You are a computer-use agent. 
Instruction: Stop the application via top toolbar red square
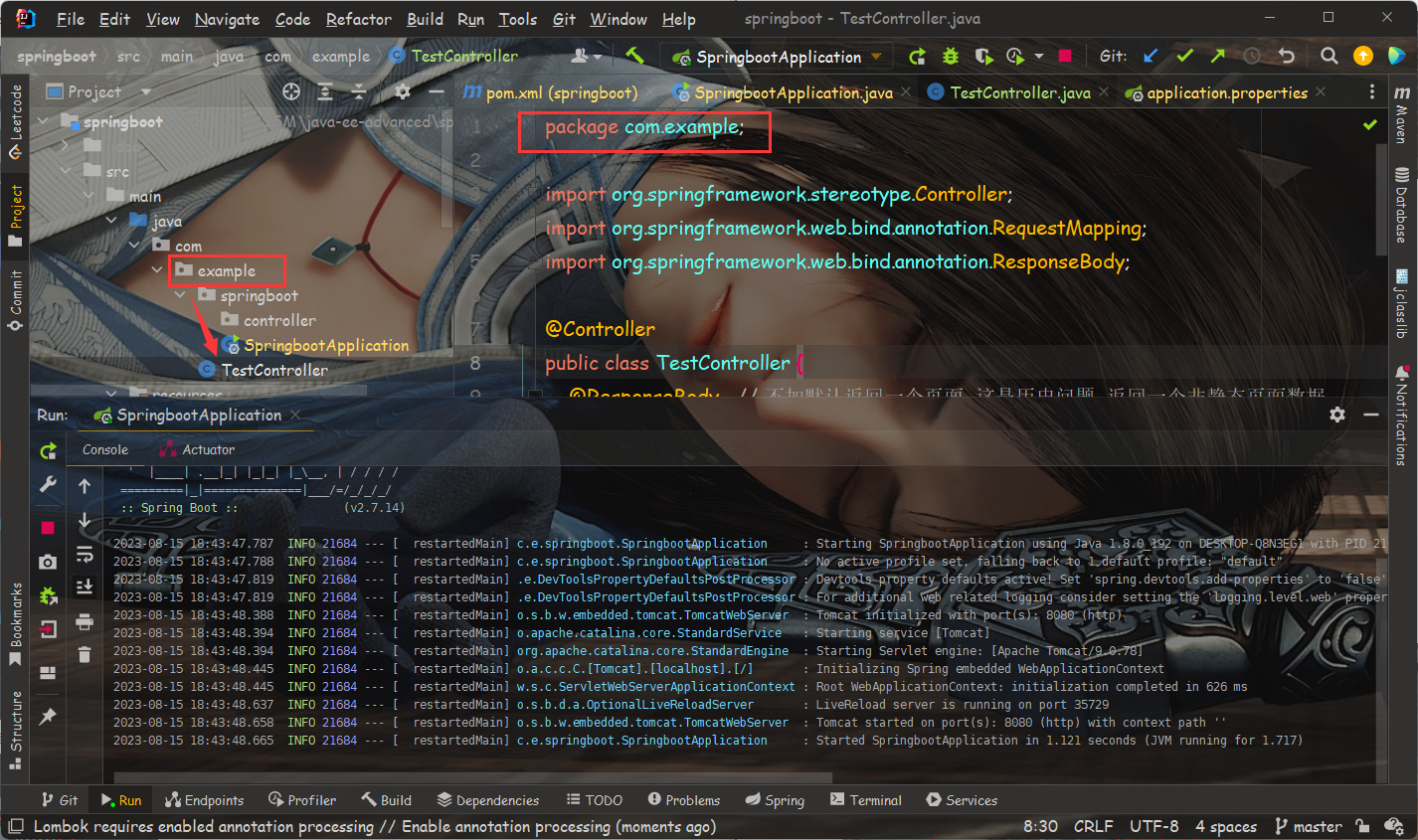pyautogui.click(x=1065, y=56)
